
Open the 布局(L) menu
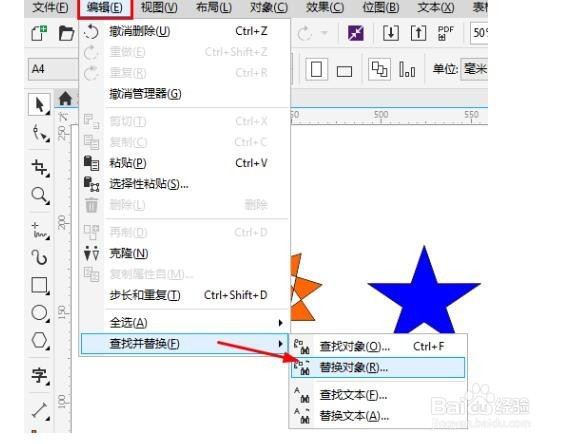[x=214, y=7]
